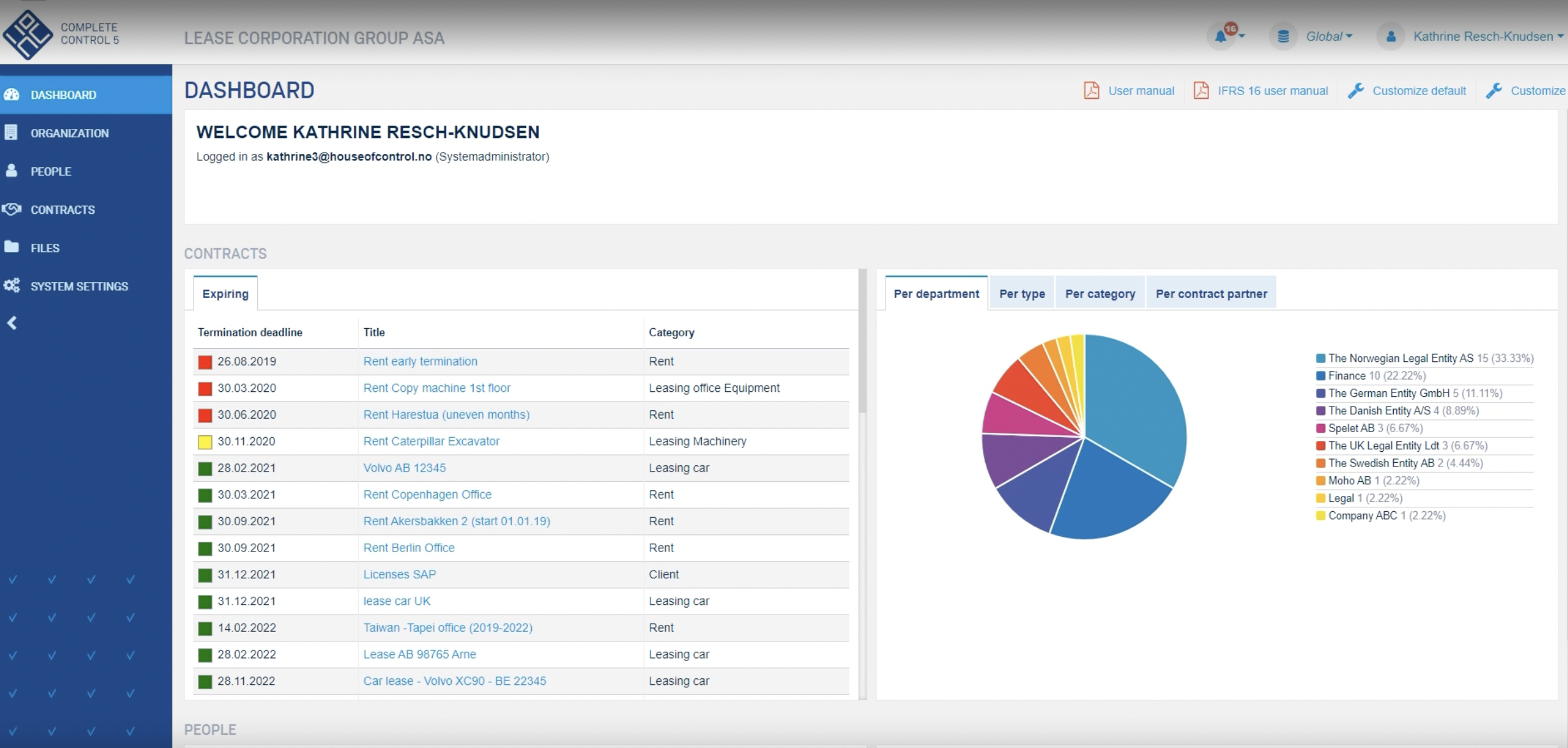Screen dimensions: 1568x748
Task: Open Contracts in the sidebar
Action: pos(86,209)
